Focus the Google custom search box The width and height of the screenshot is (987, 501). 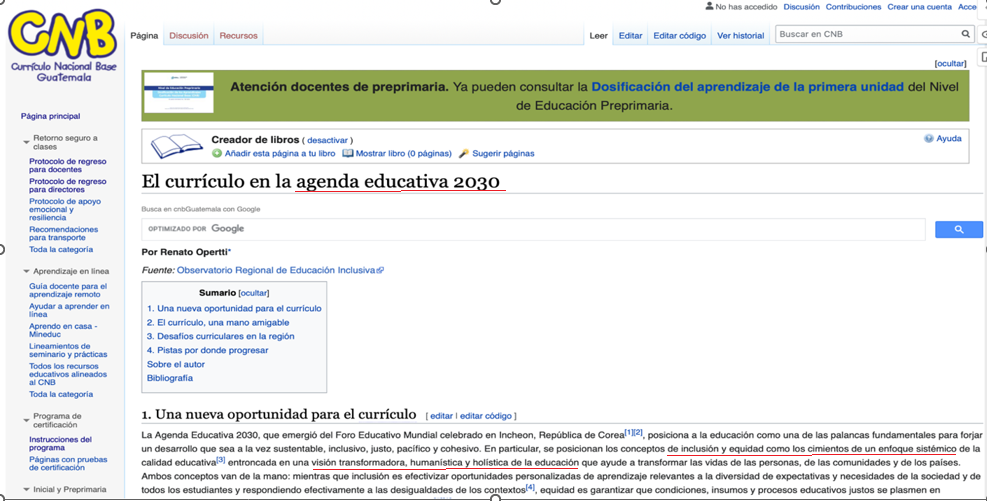point(533,229)
